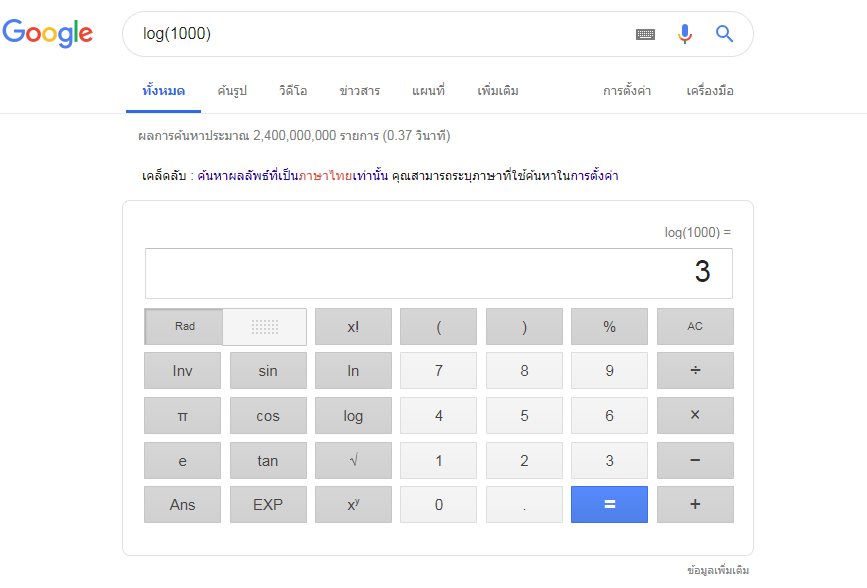Viewport: 867px width, 588px height.
Task: Open the เครื่องมือ tools options
Action: (710, 91)
